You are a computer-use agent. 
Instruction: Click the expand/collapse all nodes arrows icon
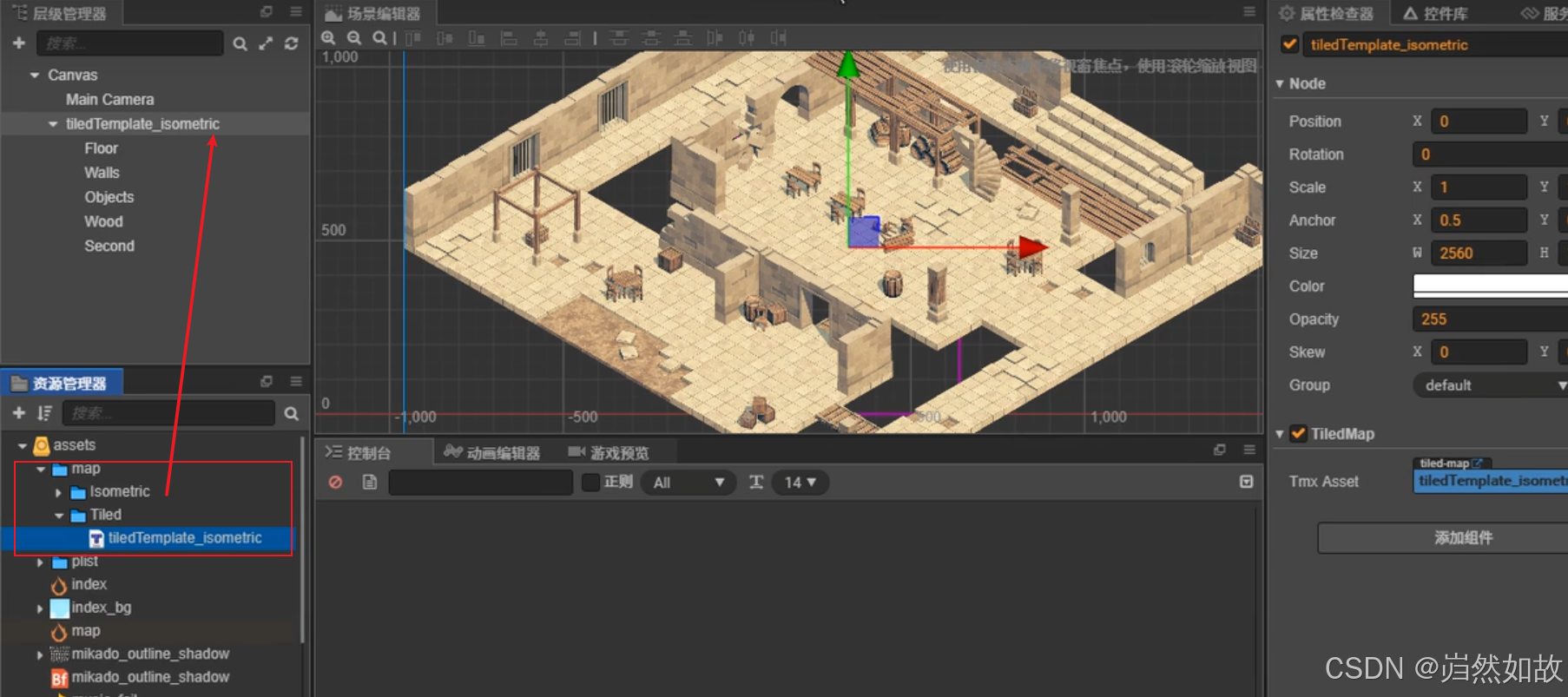coord(266,43)
